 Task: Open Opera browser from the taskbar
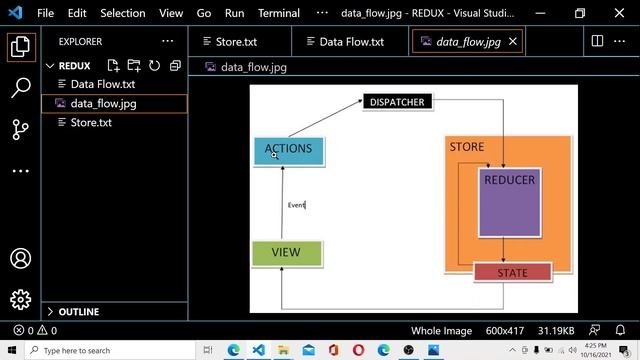coord(358,350)
